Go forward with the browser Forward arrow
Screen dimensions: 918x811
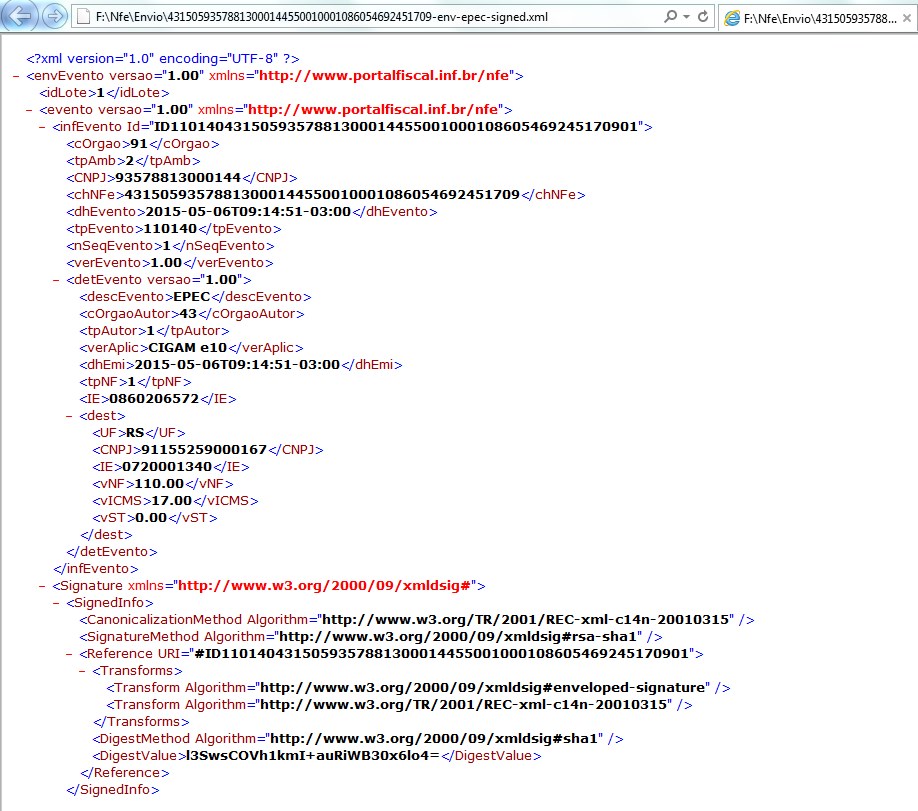(54, 16)
